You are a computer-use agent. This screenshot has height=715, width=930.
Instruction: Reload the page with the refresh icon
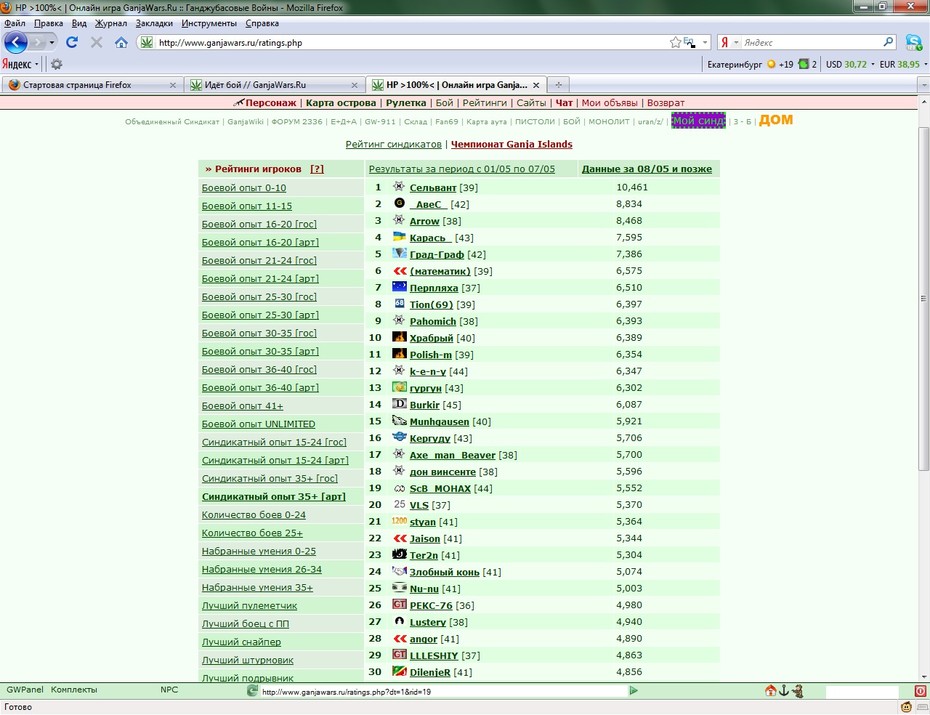(x=72, y=42)
